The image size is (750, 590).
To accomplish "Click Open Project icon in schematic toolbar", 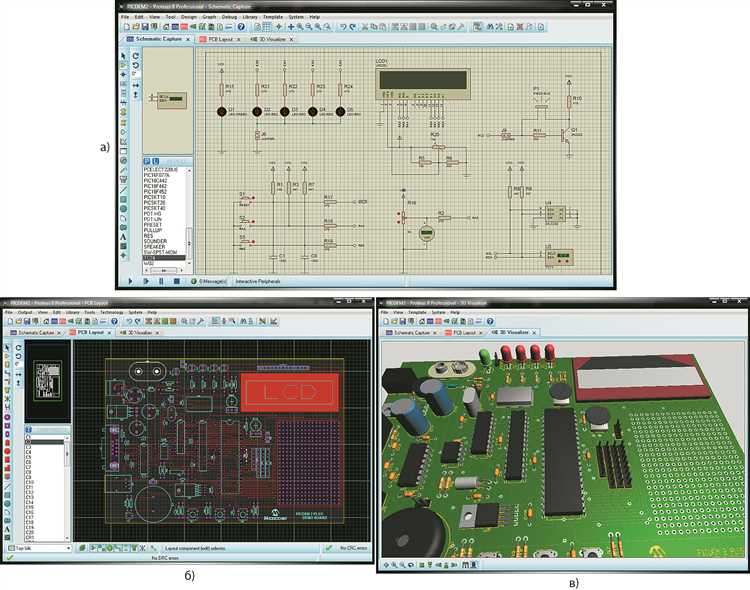I will coord(136,27).
